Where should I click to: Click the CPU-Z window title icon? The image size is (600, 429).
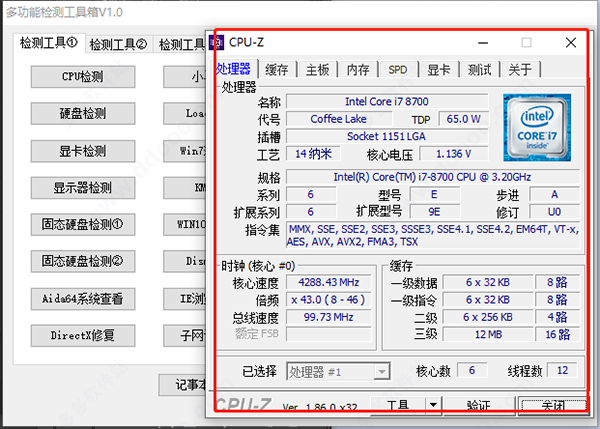point(217,42)
